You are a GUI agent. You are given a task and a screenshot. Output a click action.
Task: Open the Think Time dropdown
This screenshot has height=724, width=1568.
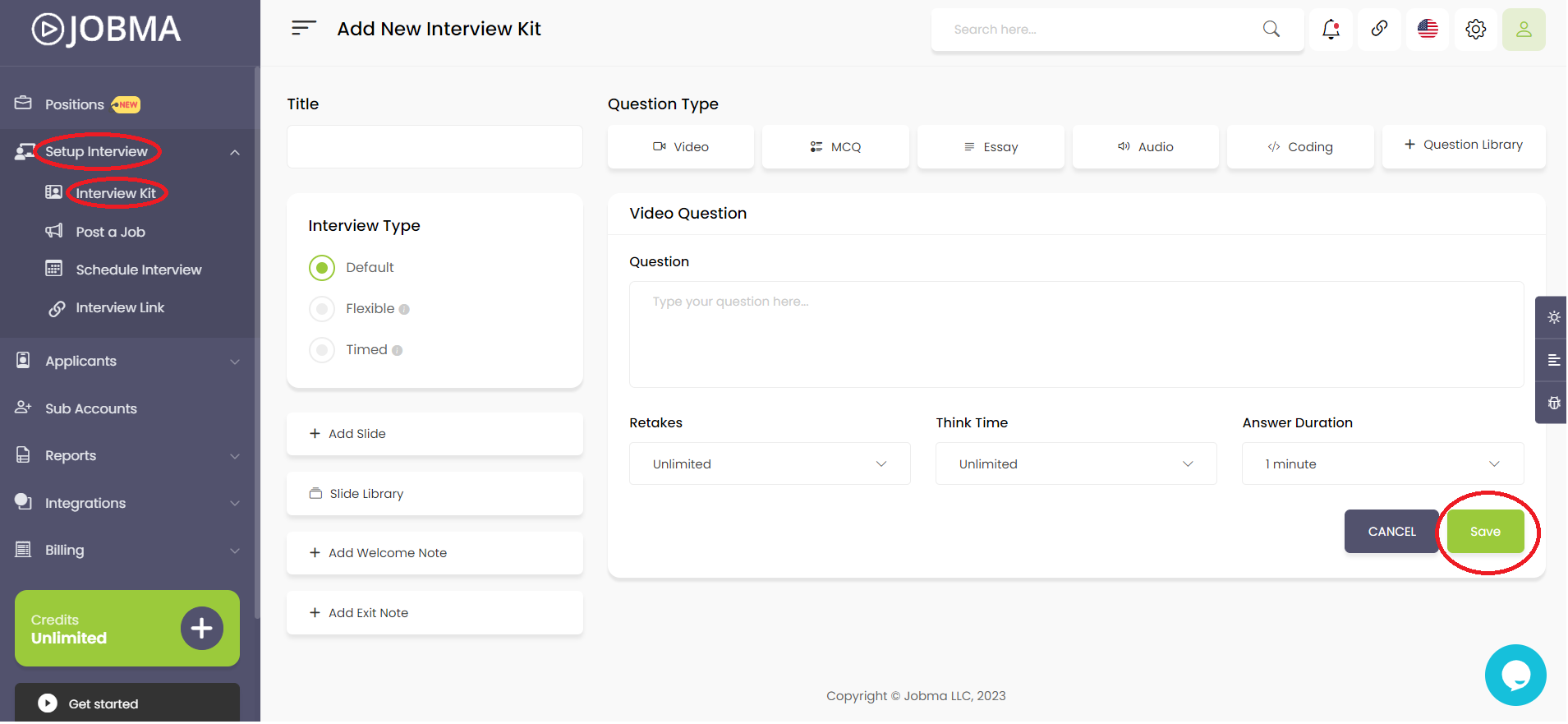point(1076,464)
